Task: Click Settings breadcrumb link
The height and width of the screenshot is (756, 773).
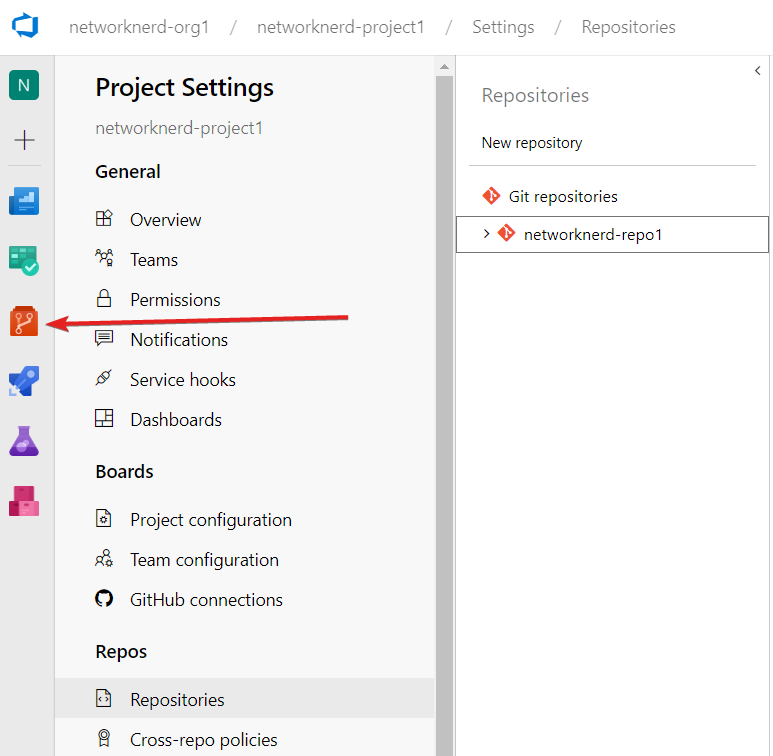Action: [x=503, y=27]
